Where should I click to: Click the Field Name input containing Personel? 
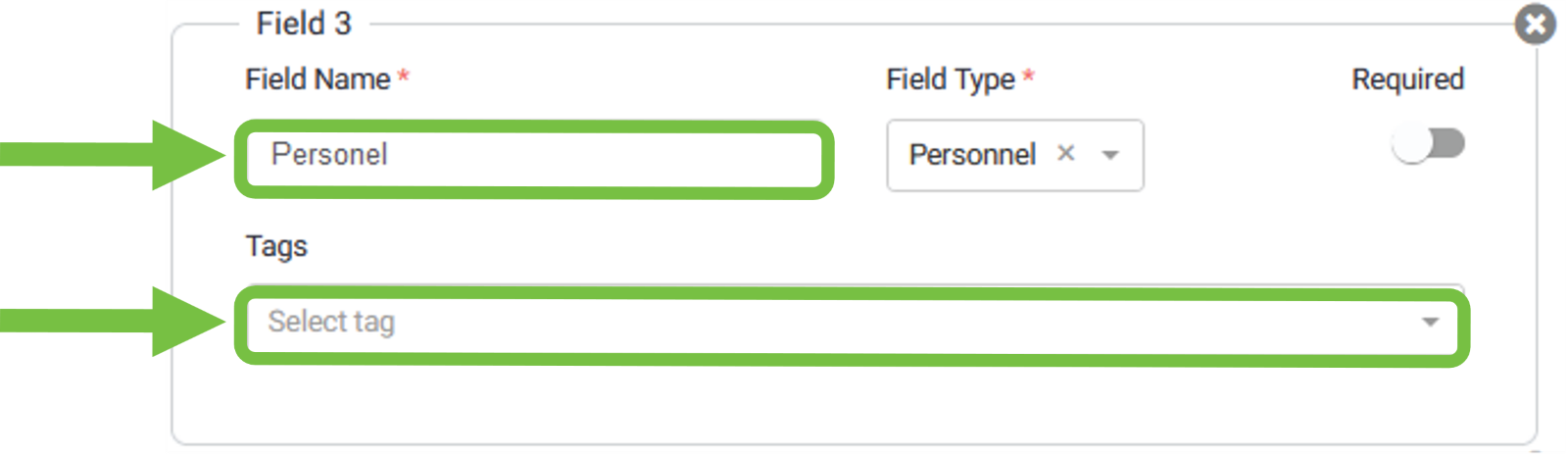[x=534, y=158]
